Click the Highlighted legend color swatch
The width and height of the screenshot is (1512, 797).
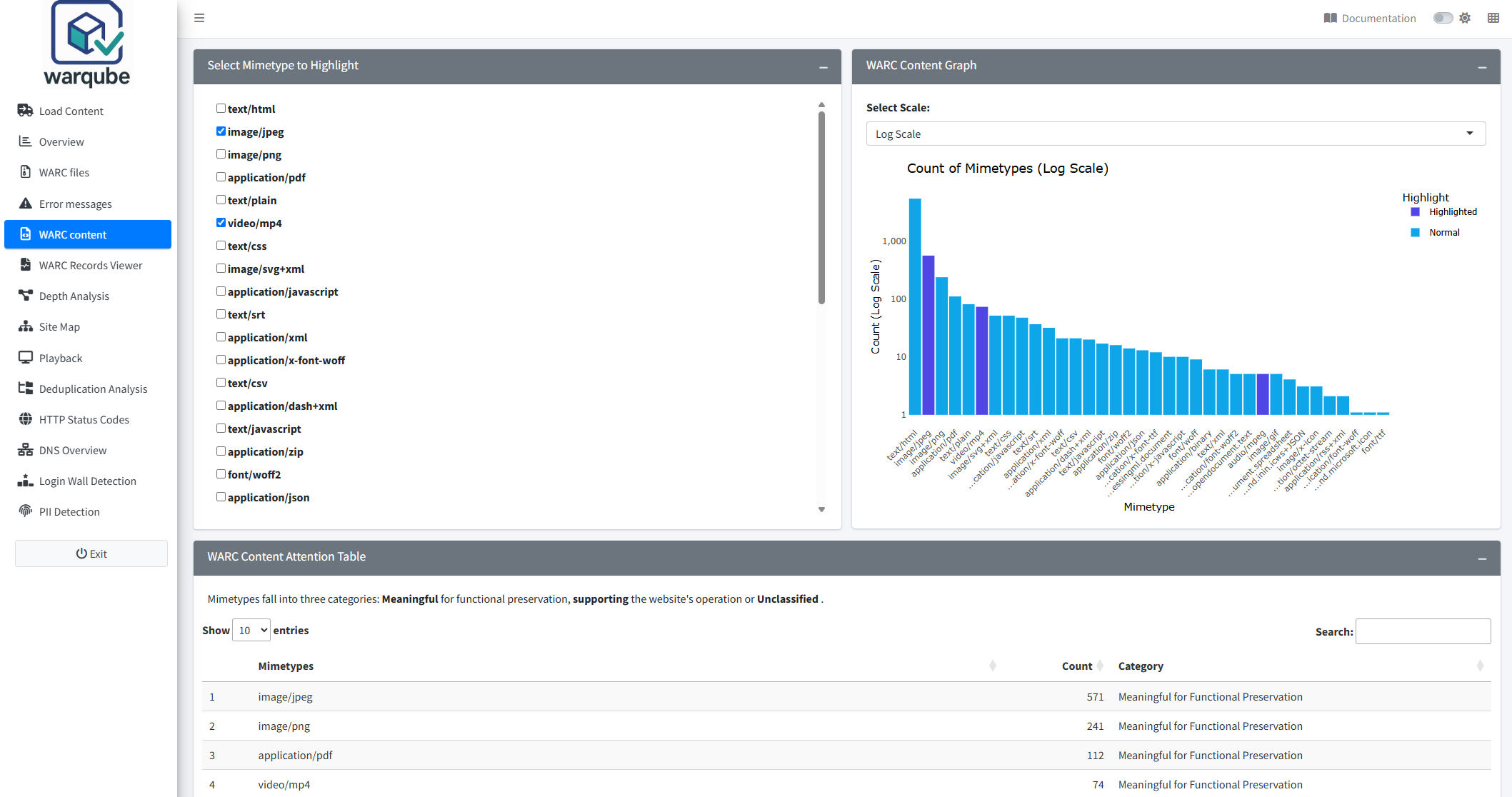pyautogui.click(x=1415, y=211)
